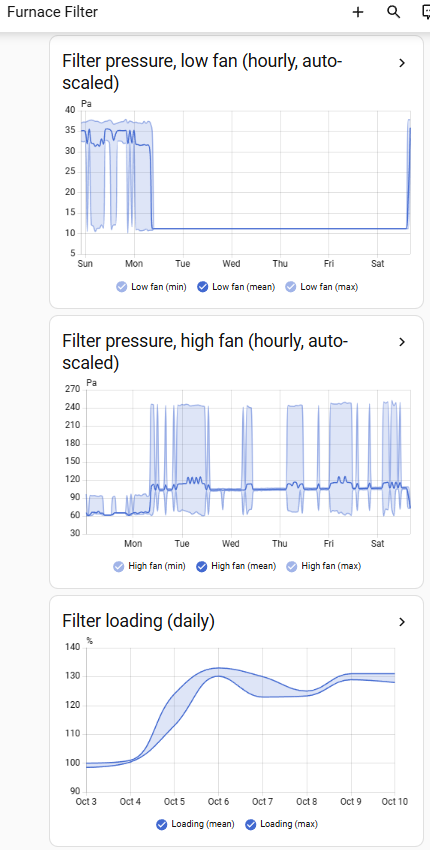The width and height of the screenshot is (430, 850).
Task: Click the low fan pressure chart plot
Action: click(246, 182)
